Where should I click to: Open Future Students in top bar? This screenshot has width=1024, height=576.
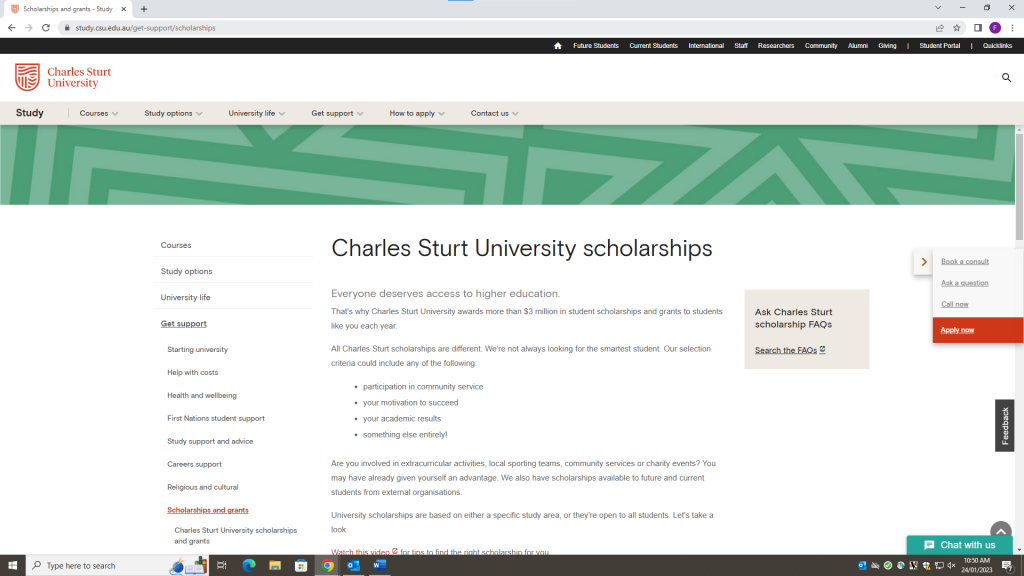click(x=596, y=46)
